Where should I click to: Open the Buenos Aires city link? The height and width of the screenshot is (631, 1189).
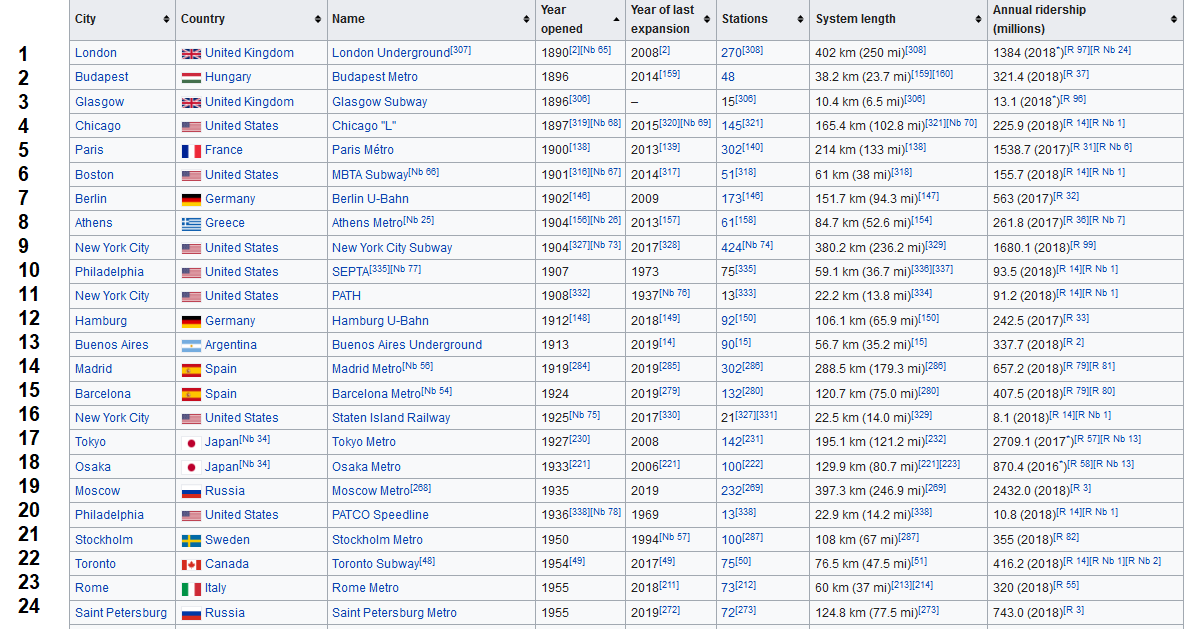[x=111, y=345]
